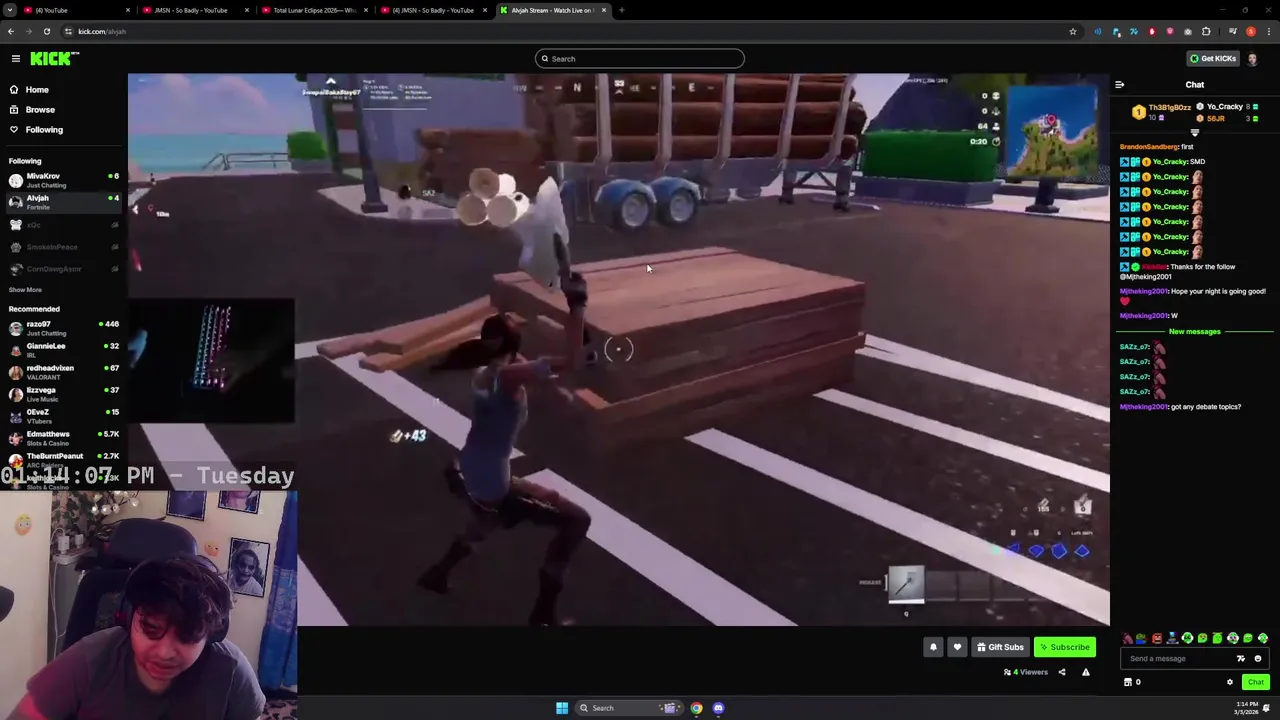Open the Chrome three-dot menu

pos(1269,32)
